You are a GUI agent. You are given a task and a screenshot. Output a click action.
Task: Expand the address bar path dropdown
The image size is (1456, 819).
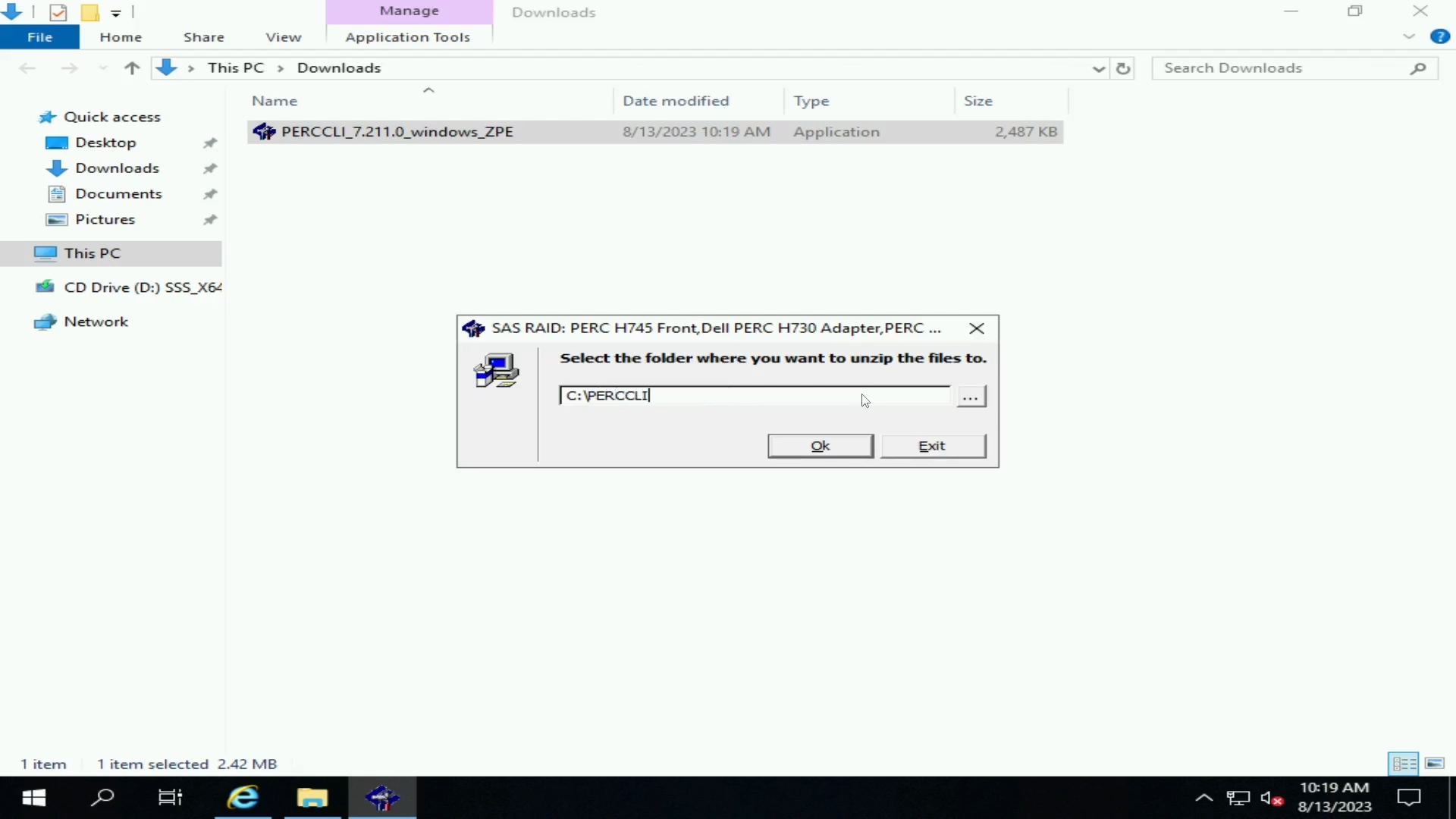pos(1097,67)
